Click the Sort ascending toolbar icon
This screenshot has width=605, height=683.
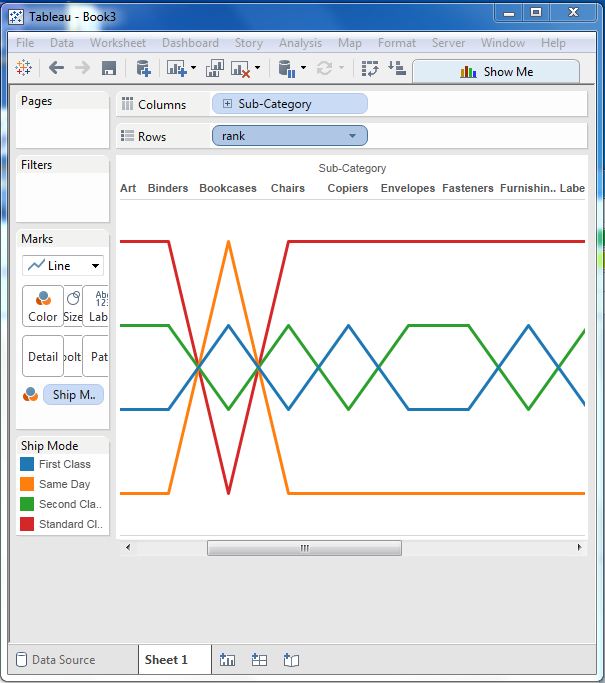(x=397, y=68)
